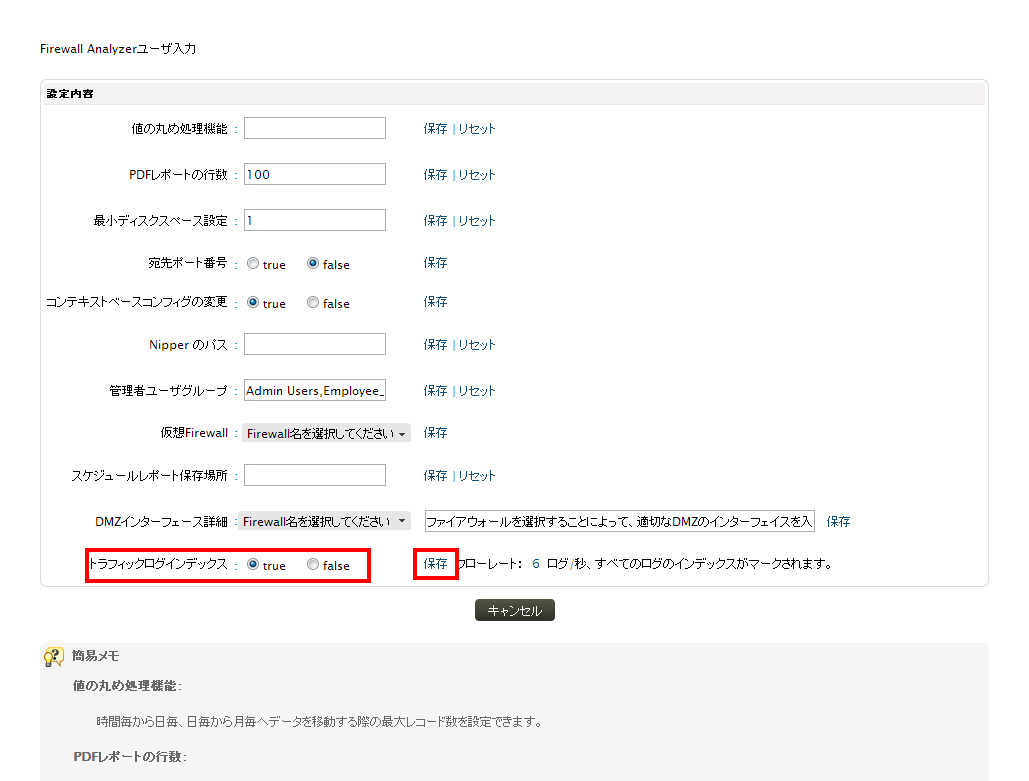Save the コンテキストベースコンフィグの変更 setting
1029x781 pixels.
[435, 301]
